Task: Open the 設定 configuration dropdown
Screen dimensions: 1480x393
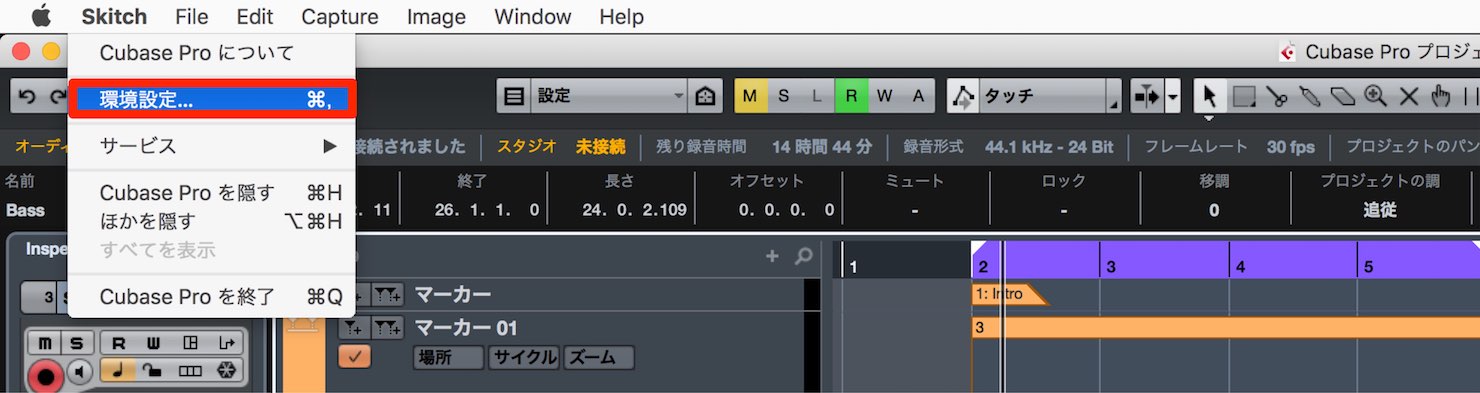Action: [609, 96]
